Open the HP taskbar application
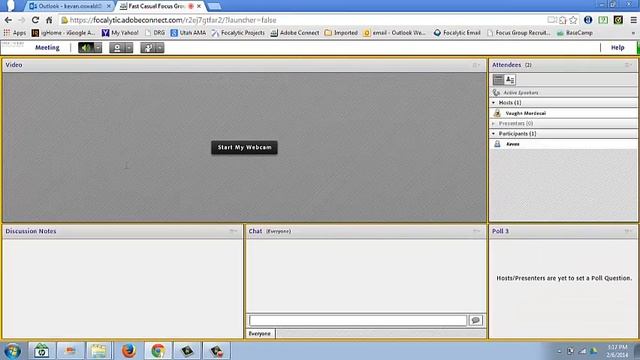Viewport: 640px width, 360px height. pos(42,351)
